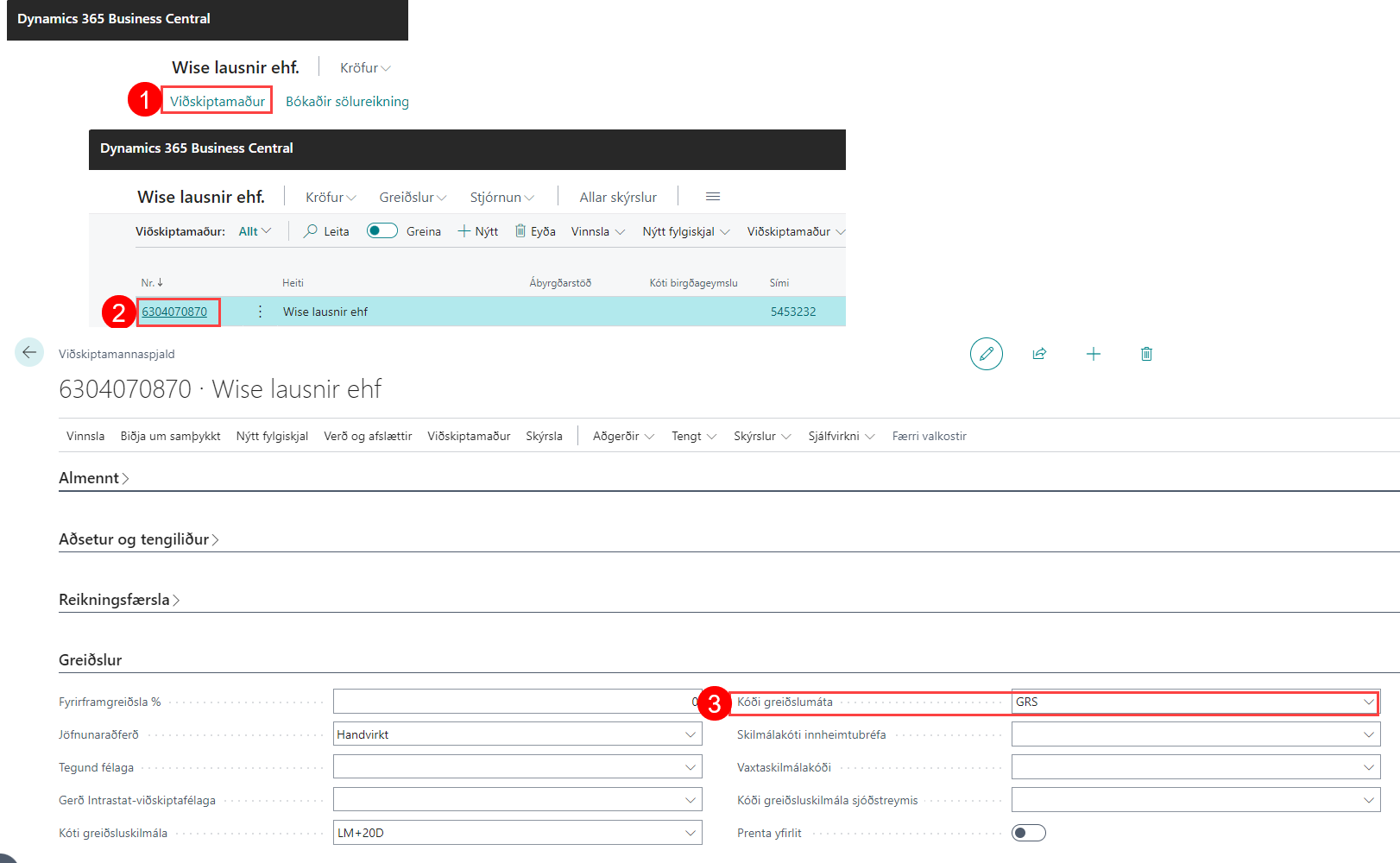Open the Jöfnunaraðferð dropdown
1400x863 pixels.
coord(690,735)
